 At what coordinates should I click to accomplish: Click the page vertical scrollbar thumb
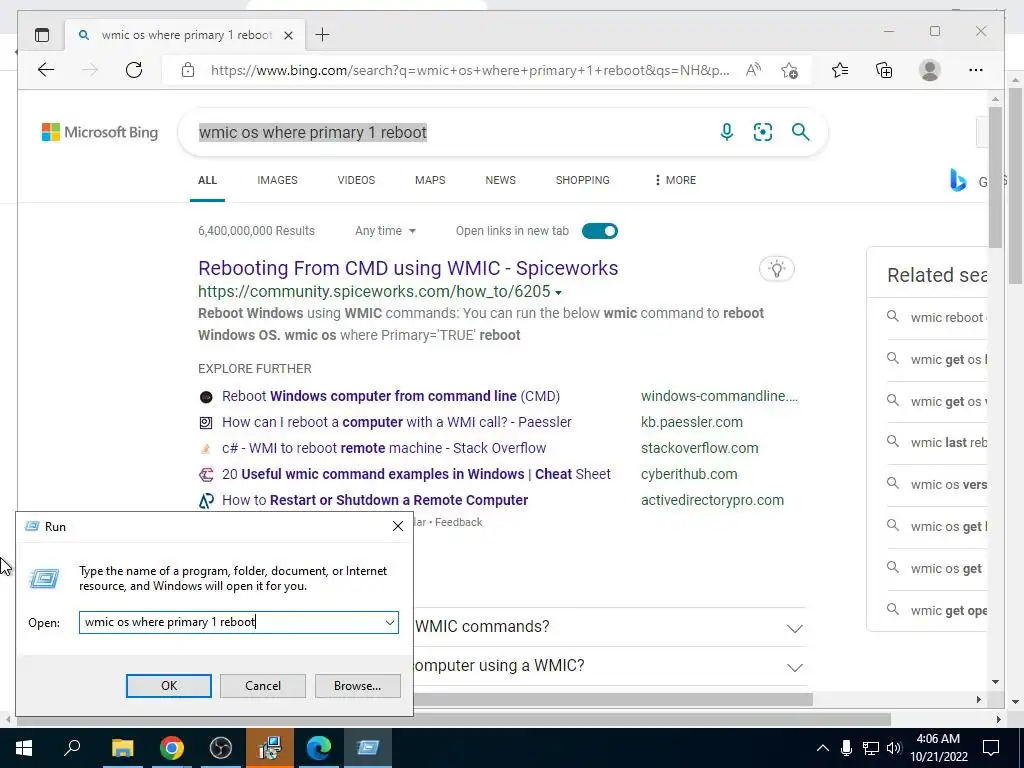(995, 178)
